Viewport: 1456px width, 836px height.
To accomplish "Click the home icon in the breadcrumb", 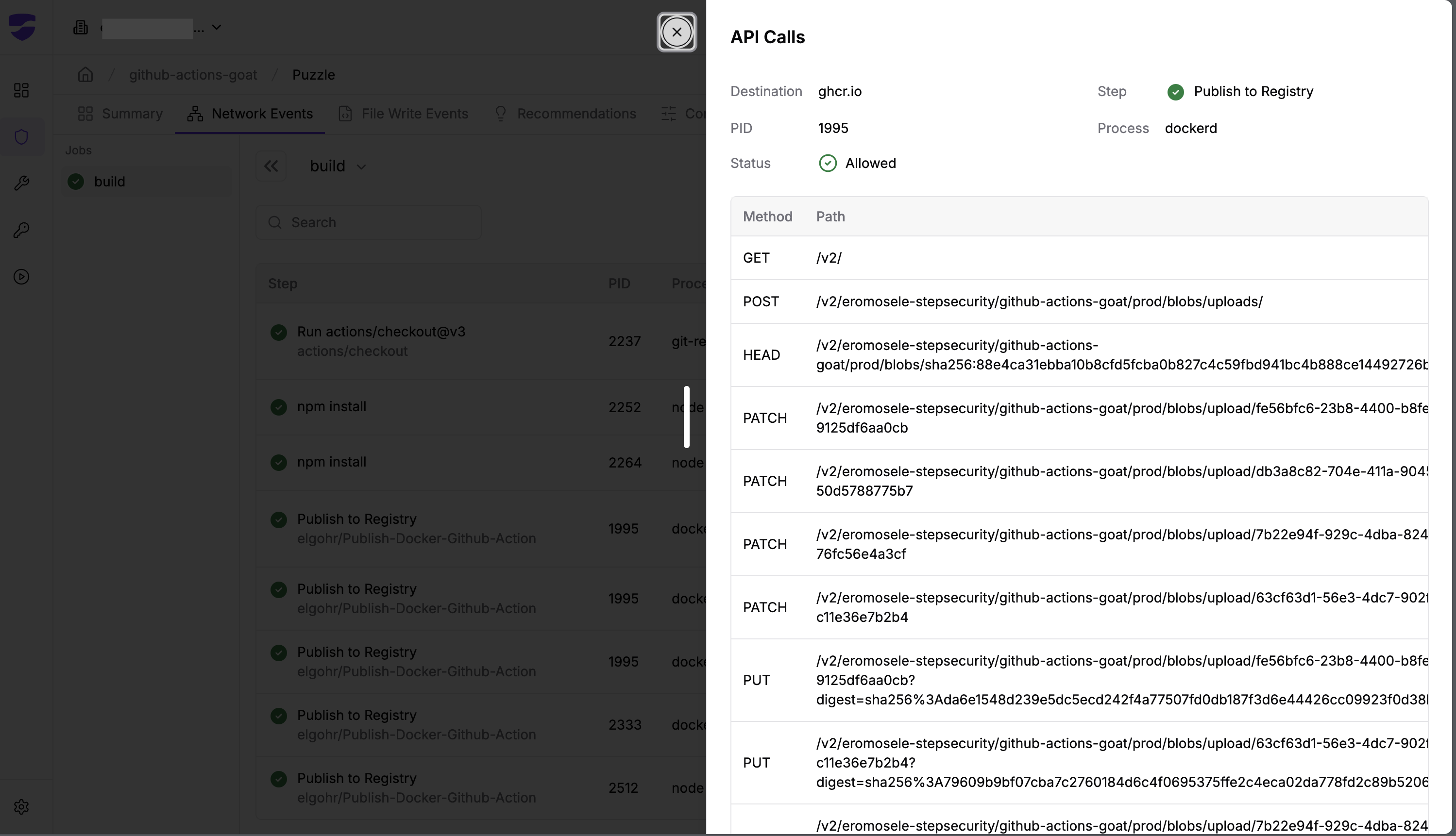I will (85, 75).
